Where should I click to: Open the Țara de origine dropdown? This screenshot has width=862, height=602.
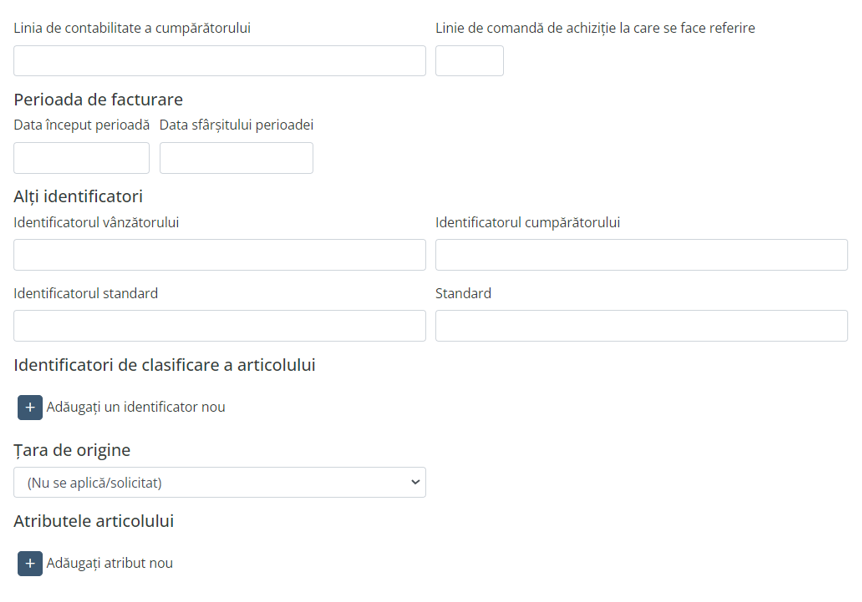coord(219,482)
